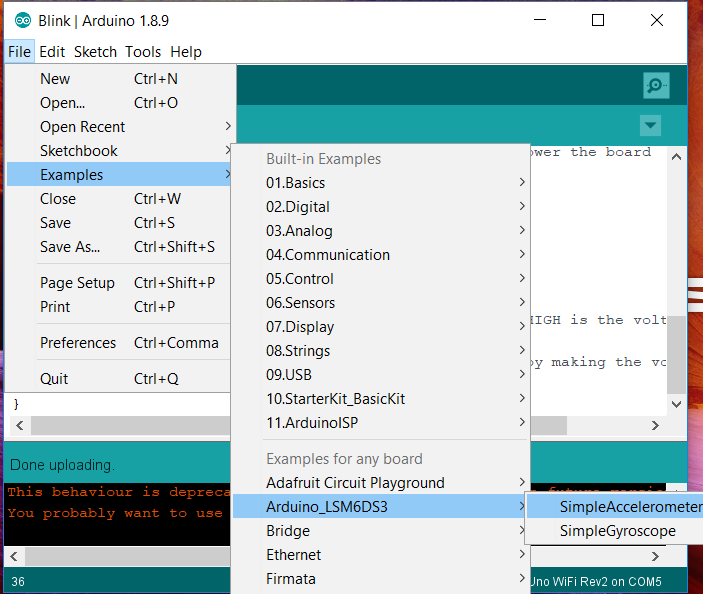Viewport: 703px width, 594px height.
Task: Open the Help menu
Action: coord(186,52)
